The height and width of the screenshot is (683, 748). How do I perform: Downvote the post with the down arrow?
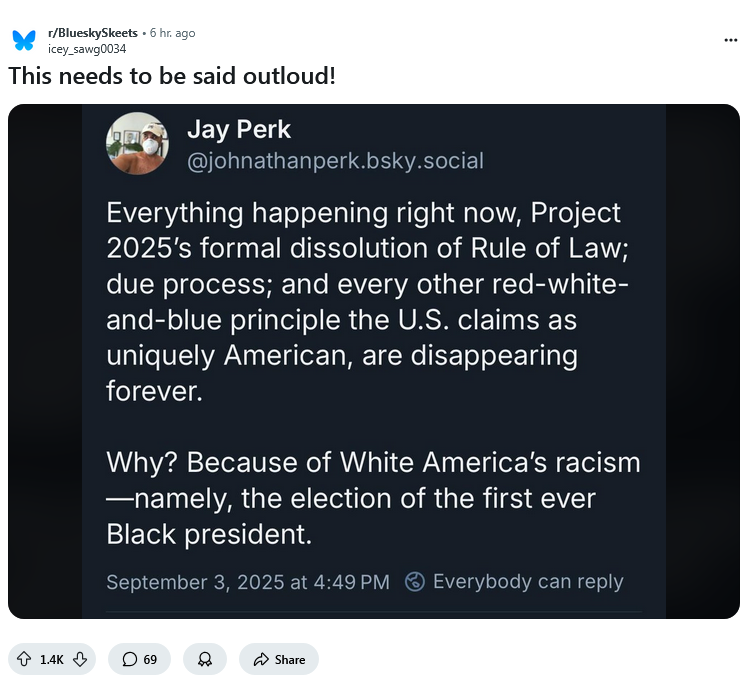point(80,659)
